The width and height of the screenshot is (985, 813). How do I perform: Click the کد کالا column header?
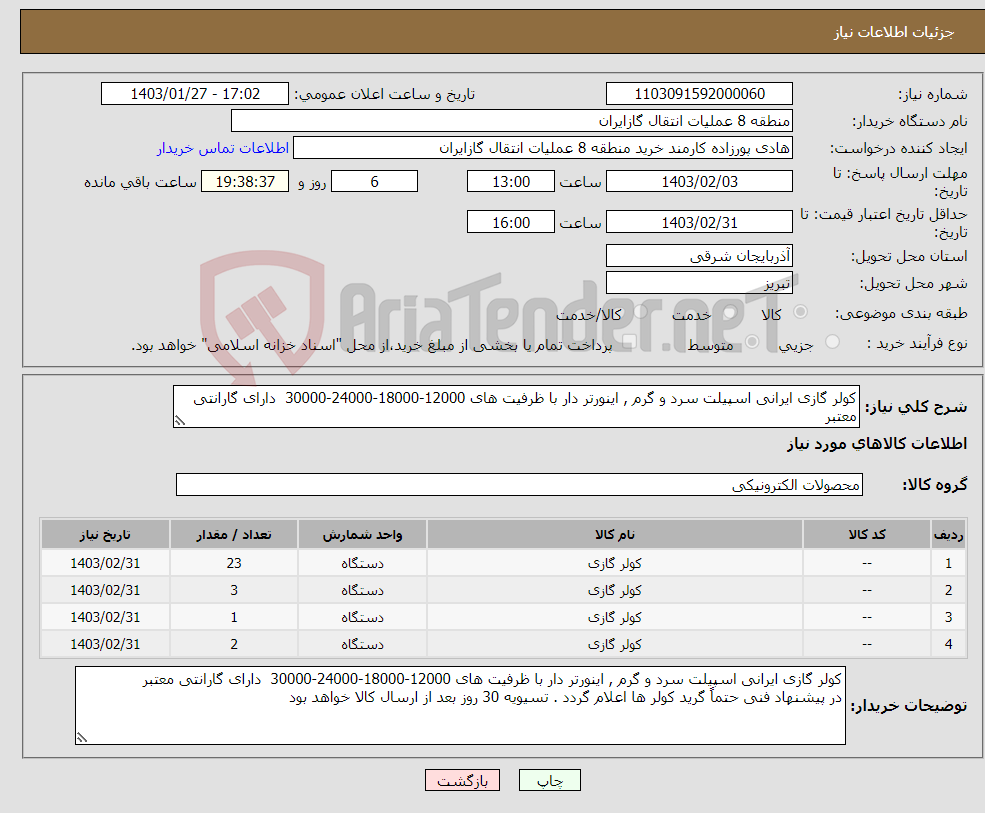[867, 534]
